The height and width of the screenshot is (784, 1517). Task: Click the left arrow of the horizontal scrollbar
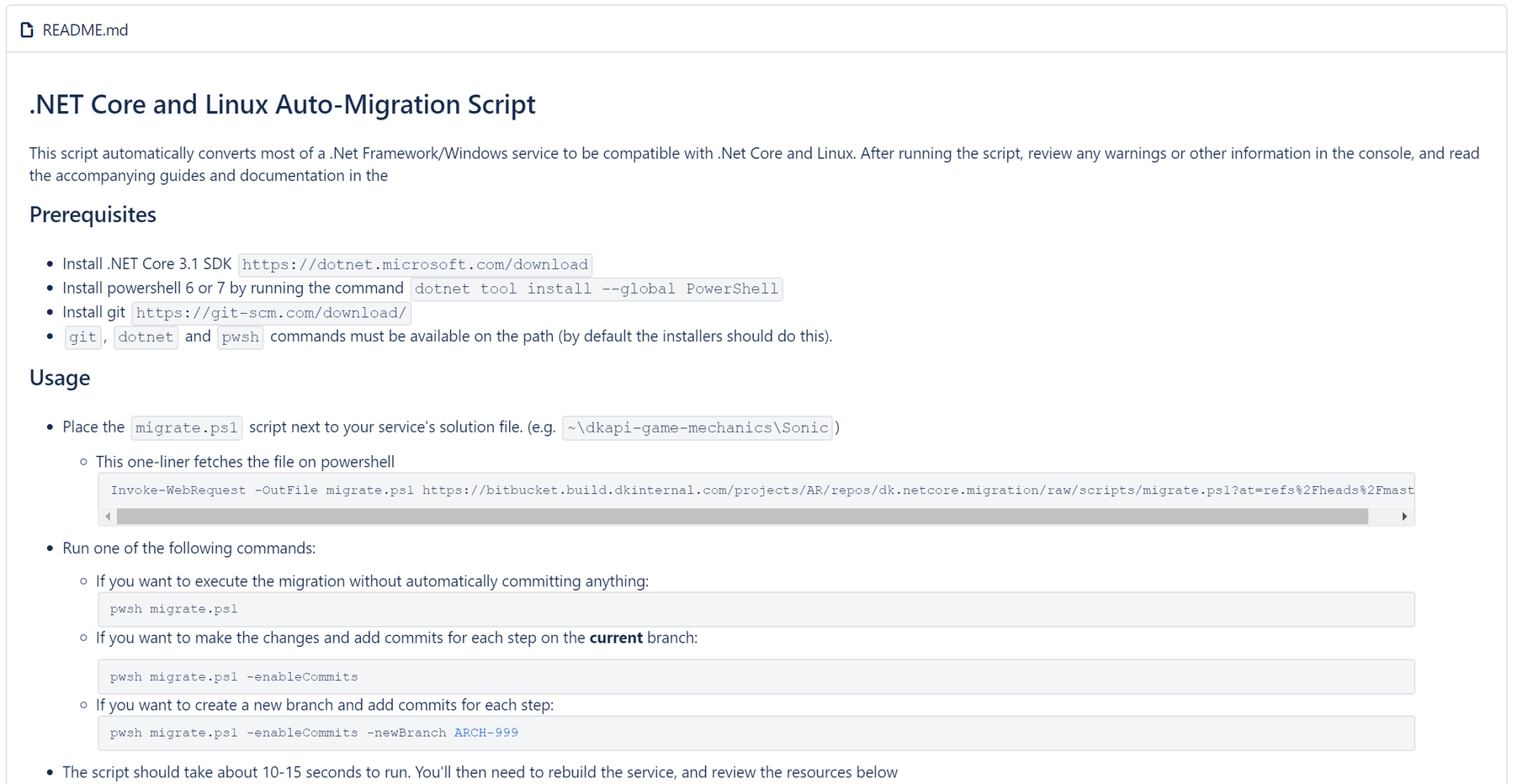pyautogui.click(x=108, y=516)
